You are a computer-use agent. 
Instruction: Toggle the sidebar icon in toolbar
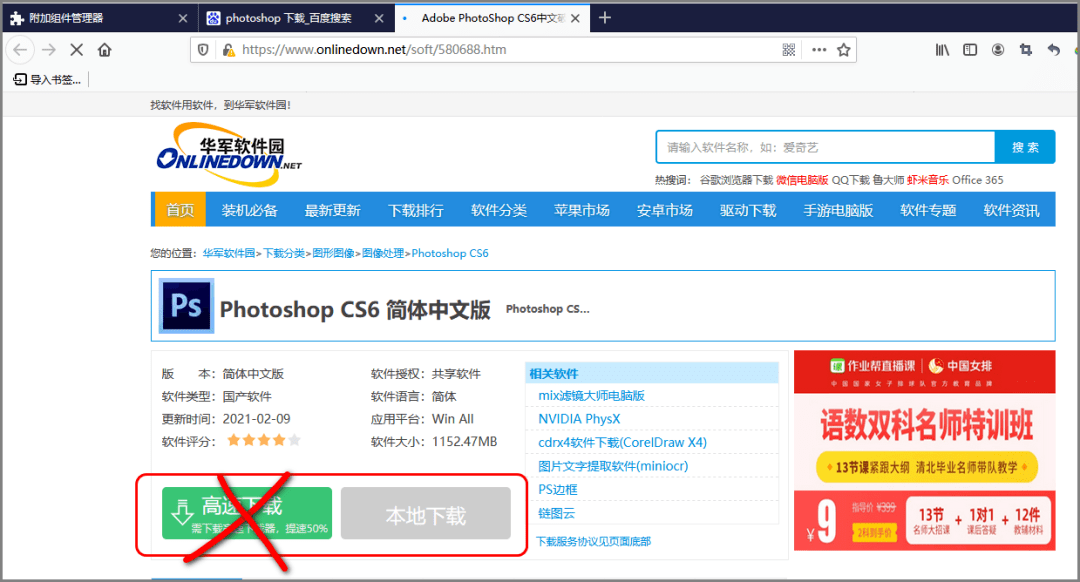tap(970, 50)
